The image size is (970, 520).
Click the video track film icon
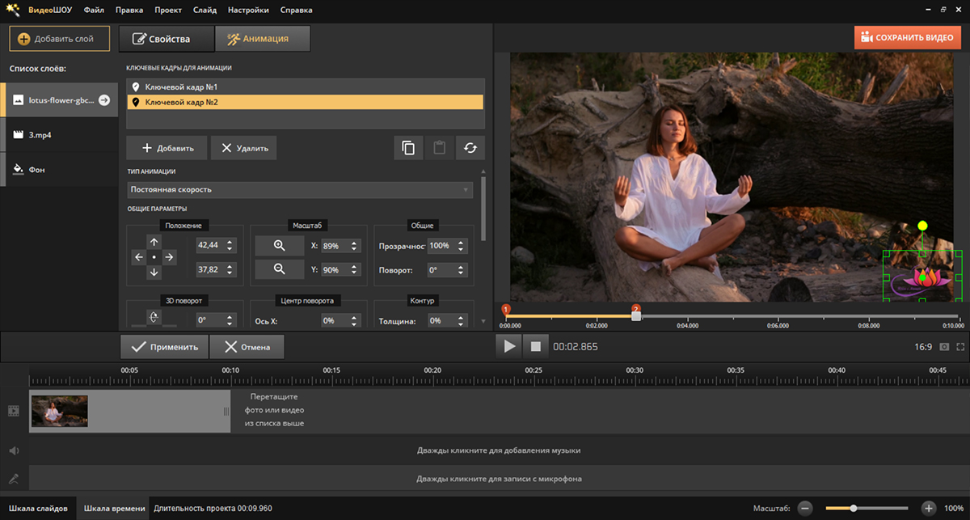pyautogui.click(x=14, y=411)
